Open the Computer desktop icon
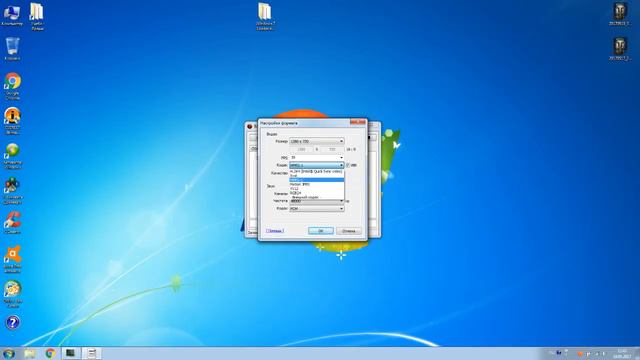This screenshot has height=360, width=640. 11,15
